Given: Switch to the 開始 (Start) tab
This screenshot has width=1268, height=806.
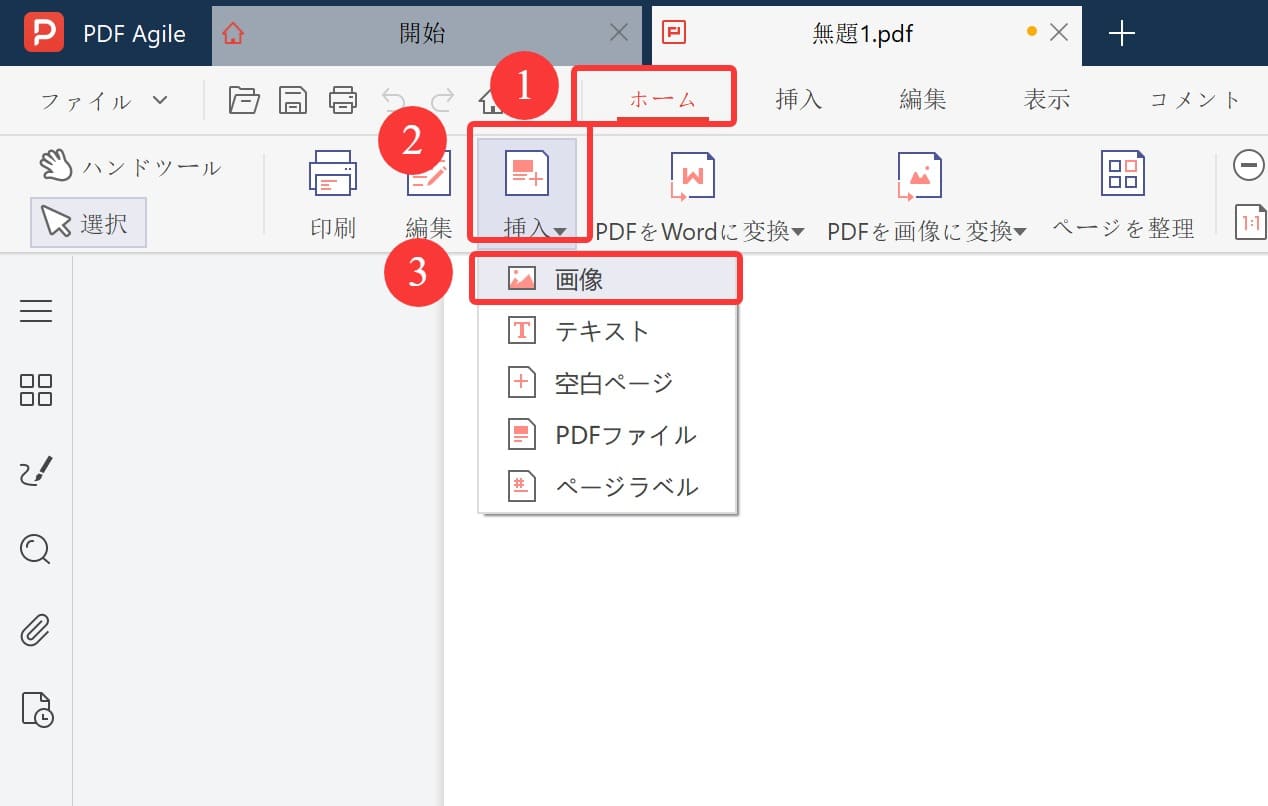Looking at the screenshot, I should [425, 31].
